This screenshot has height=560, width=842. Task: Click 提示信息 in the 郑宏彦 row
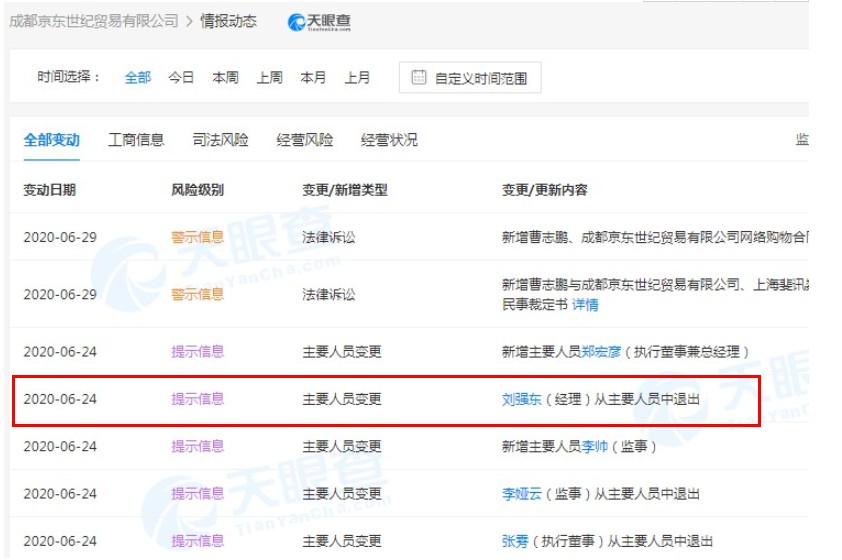pos(197,352)
